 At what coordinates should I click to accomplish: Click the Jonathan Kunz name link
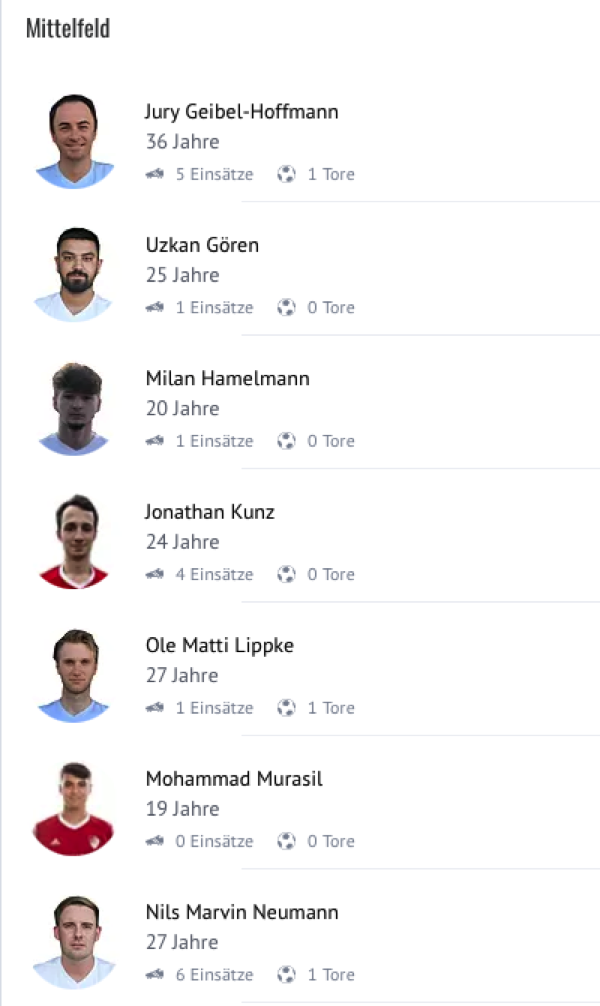[x=210, y=512]
